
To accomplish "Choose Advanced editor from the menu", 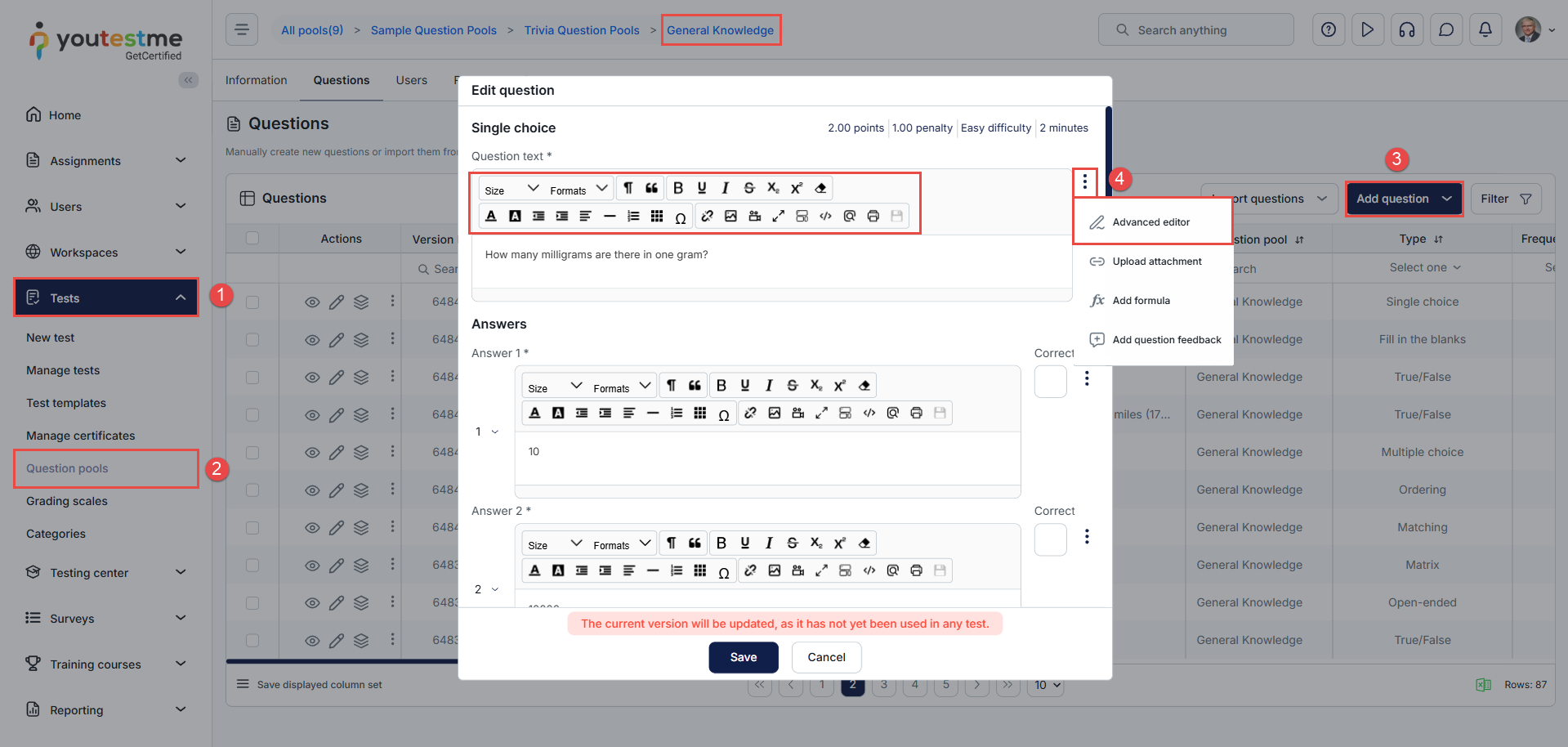I will [1150, 222].
